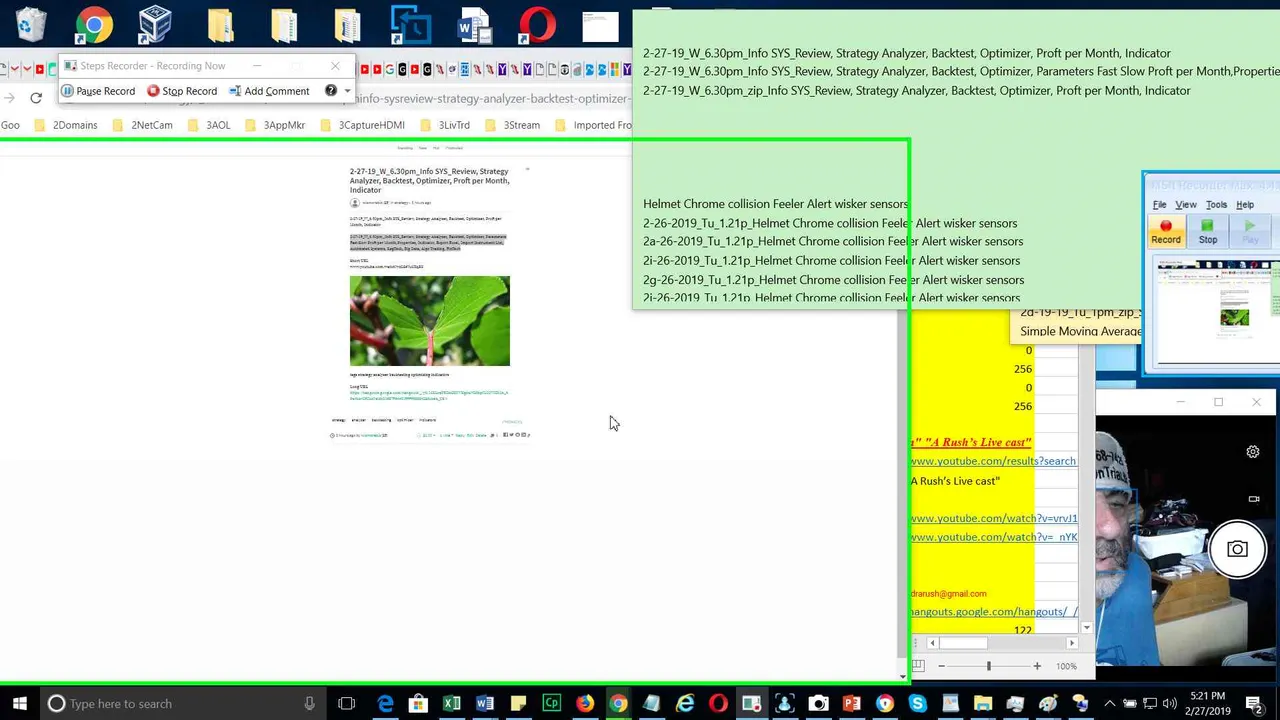This screenshot has height=720, width=1280.
Task: Open the Imported From bookmark folder
Action: [593, 125]
